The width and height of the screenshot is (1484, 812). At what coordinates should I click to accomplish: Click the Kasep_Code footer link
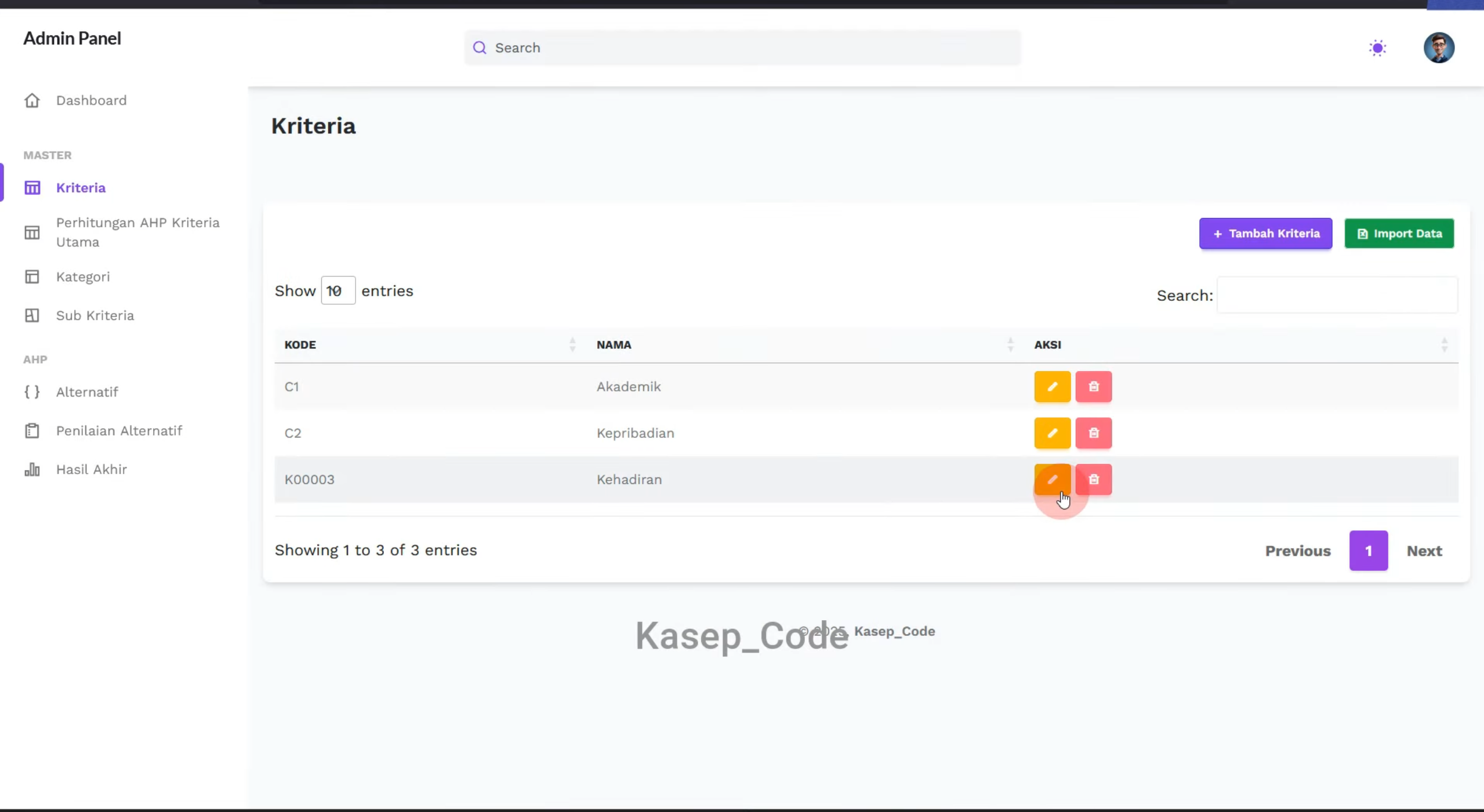(894, 631)
